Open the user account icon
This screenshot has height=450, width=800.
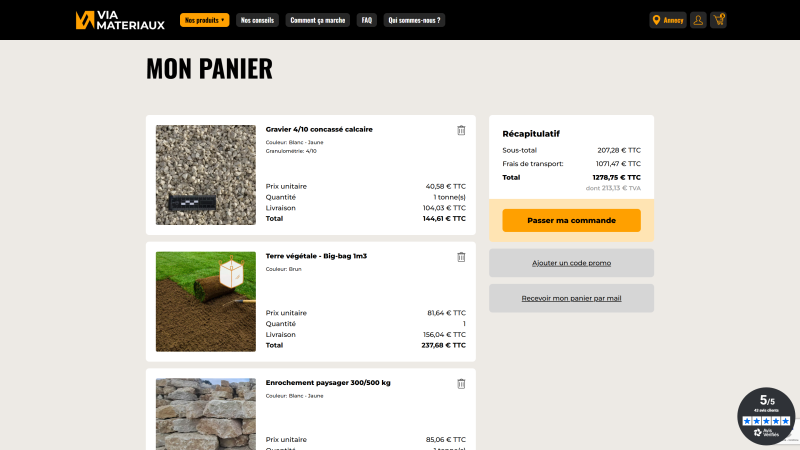click(x=698, y=20)
